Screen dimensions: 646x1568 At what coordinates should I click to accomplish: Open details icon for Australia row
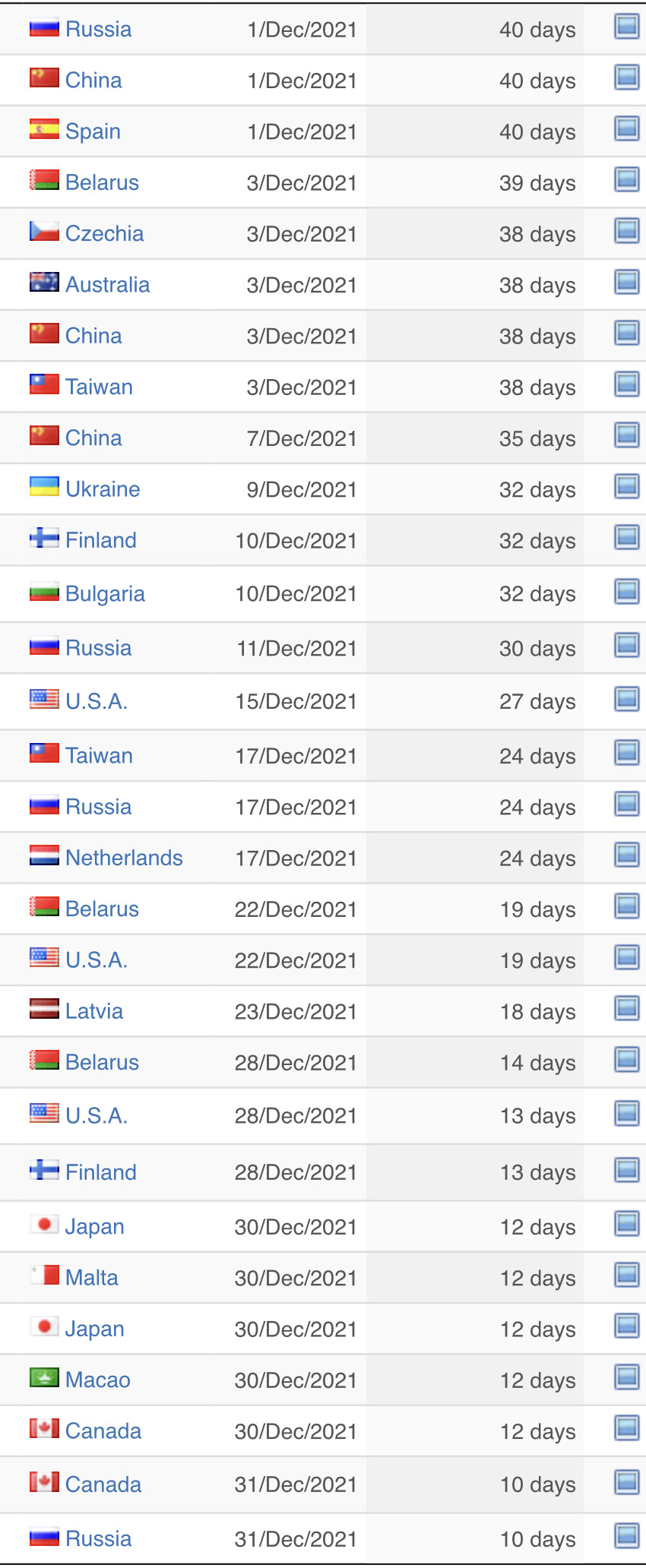click(x=626, y=282)
